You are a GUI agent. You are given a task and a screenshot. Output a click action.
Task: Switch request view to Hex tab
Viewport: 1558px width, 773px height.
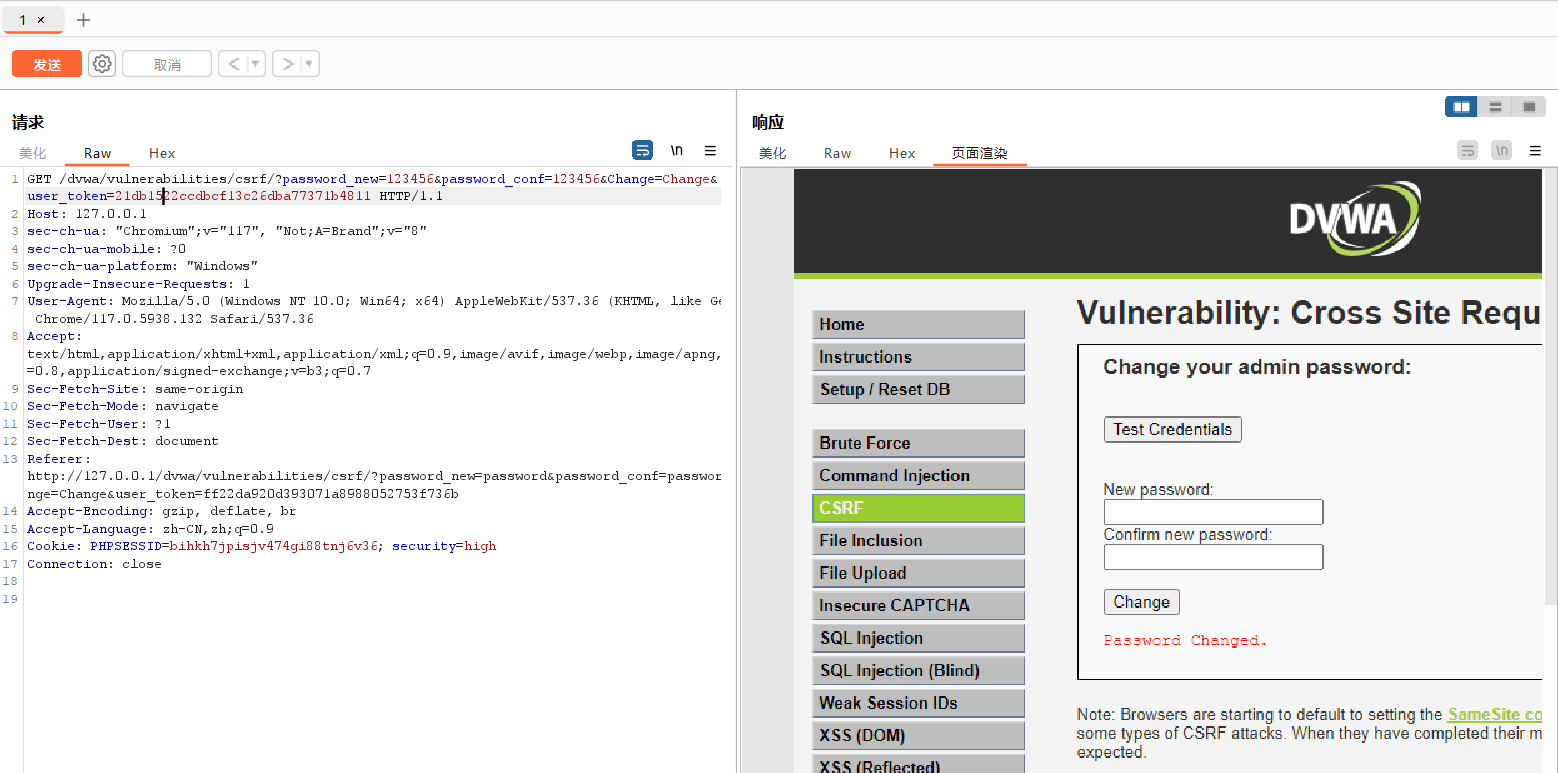[162, 153]
